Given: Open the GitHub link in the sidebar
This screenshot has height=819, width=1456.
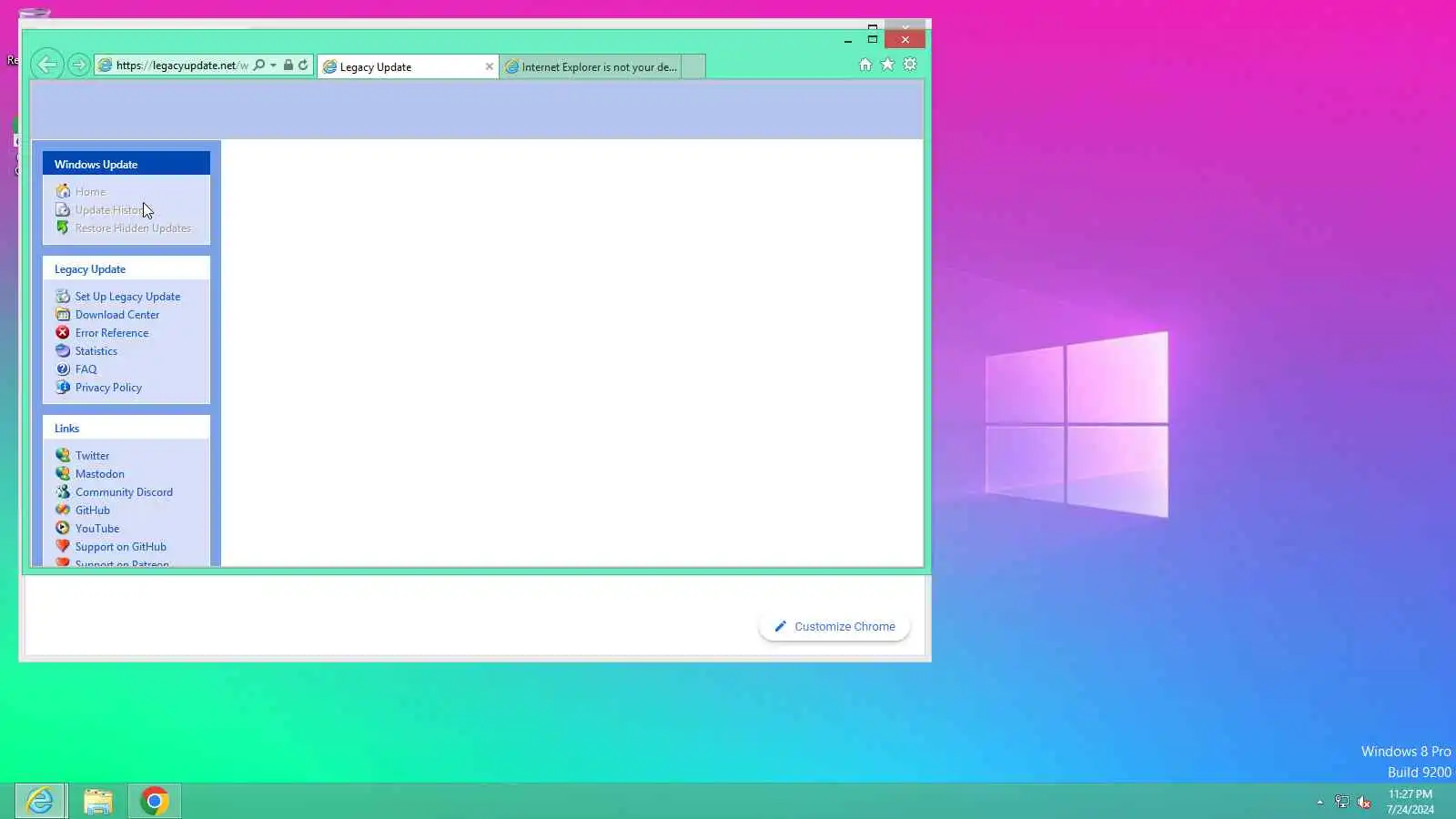Looking at the screenshot, I should point(93,510).
